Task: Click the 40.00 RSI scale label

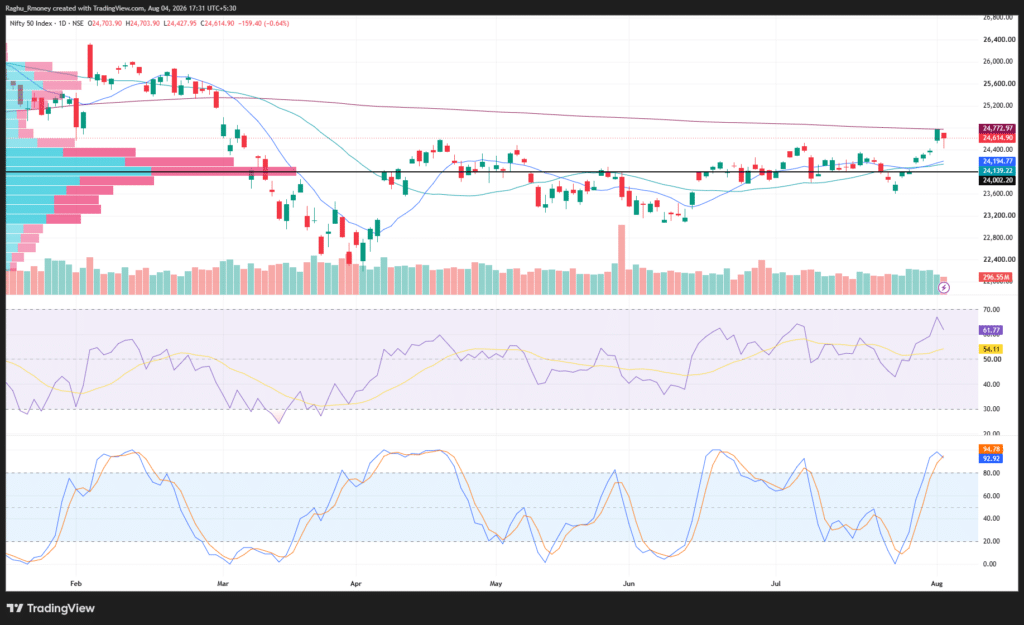Action: pyautogui.click(x=991, y=384)
